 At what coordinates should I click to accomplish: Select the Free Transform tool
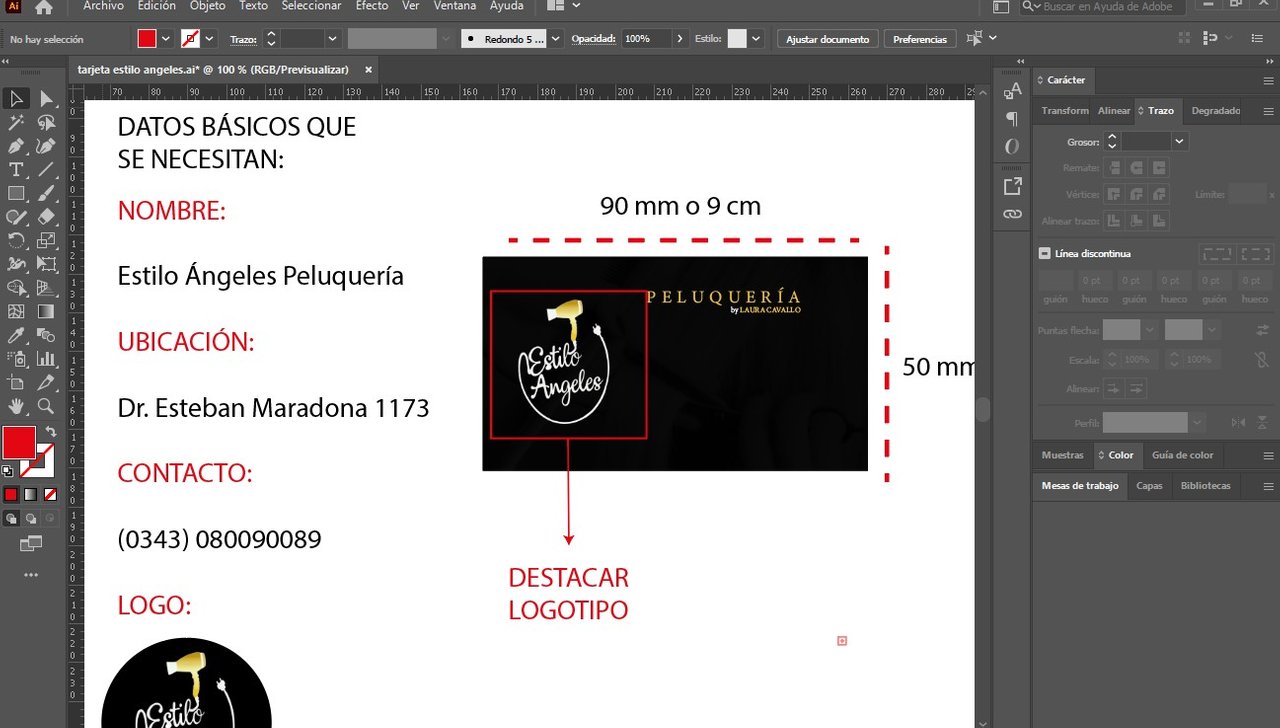pos(46,264)
